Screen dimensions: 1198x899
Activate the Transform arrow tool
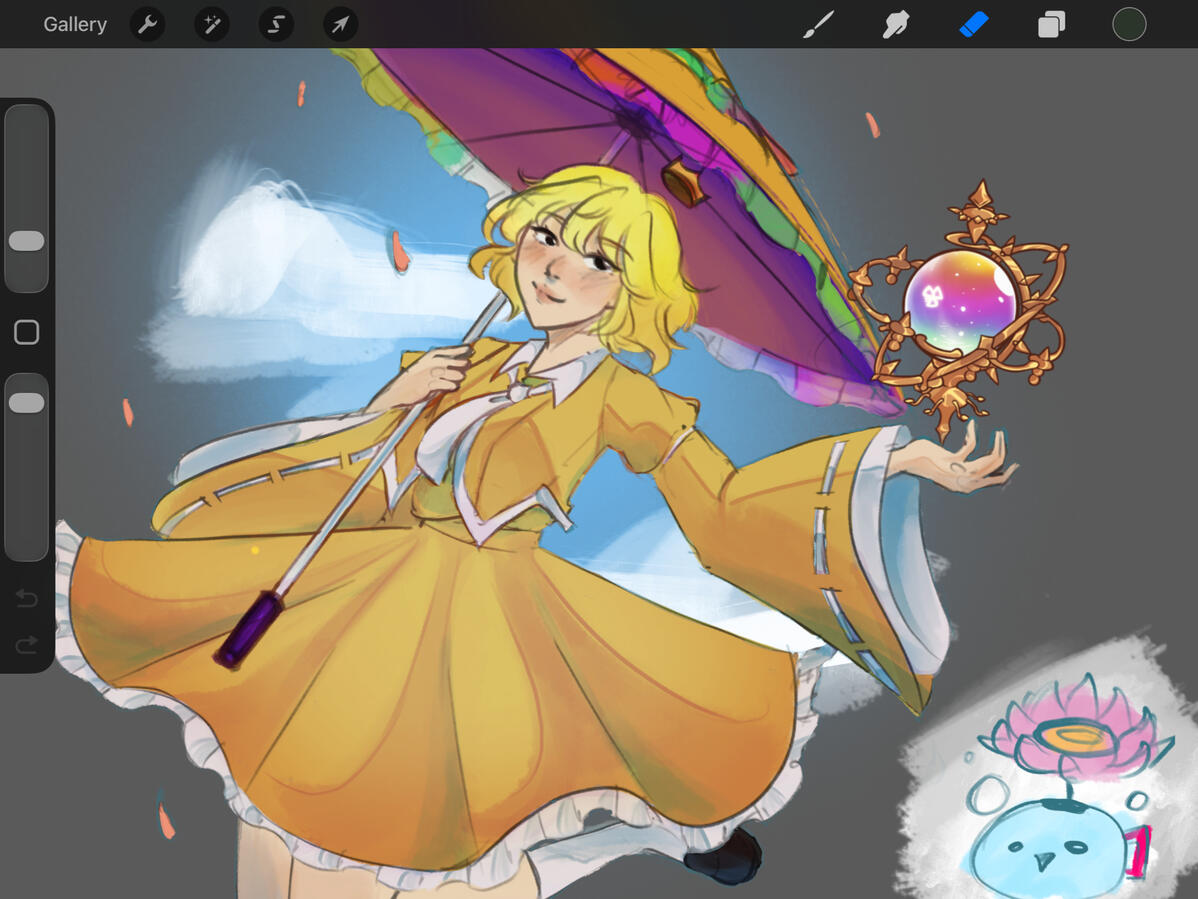[x=340, y=24]
